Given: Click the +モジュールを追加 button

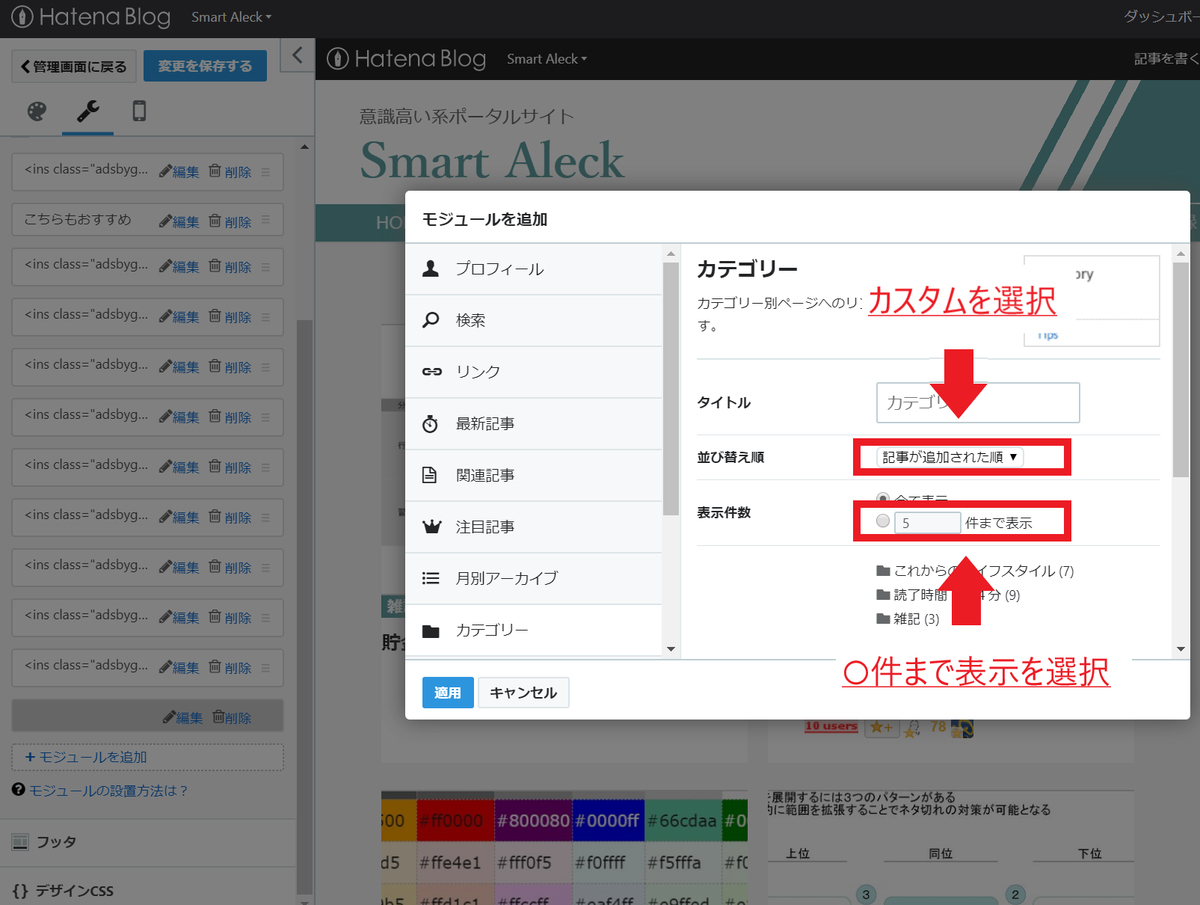Looking at the screenshot, I should click(148, 757).
